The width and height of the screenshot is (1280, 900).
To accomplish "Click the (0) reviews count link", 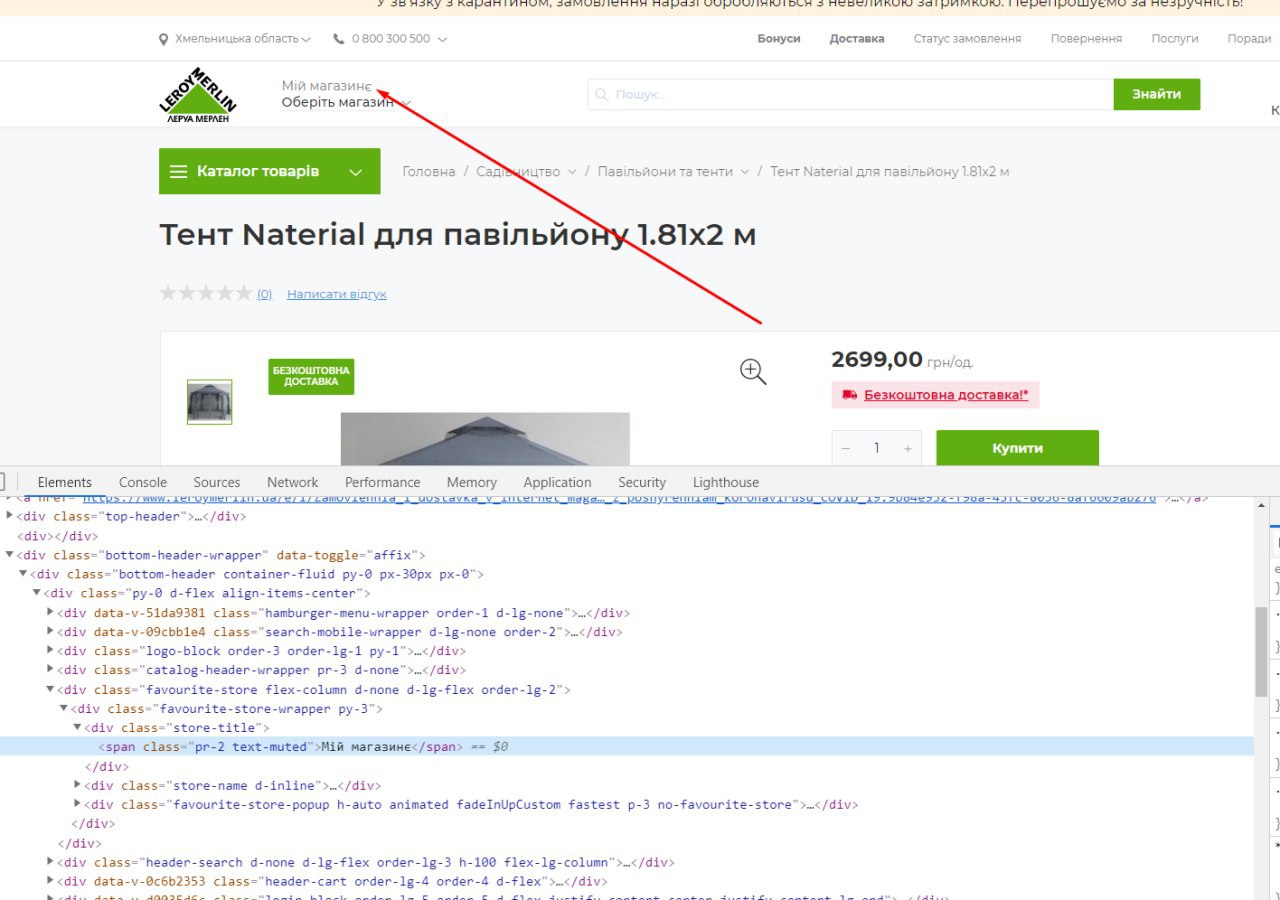I will [x=264, y=294].
